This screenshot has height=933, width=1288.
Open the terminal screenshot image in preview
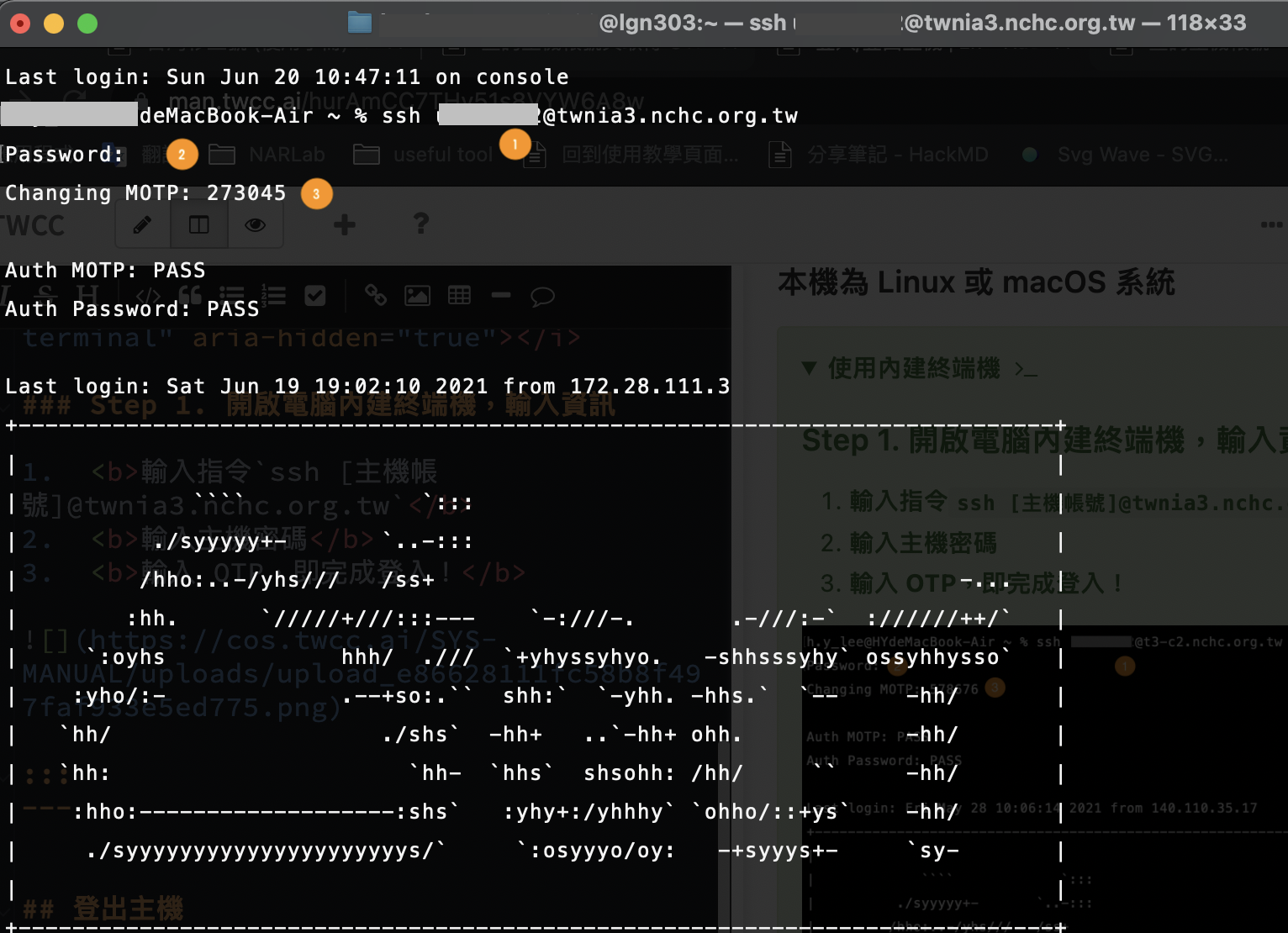[1045, 778]
